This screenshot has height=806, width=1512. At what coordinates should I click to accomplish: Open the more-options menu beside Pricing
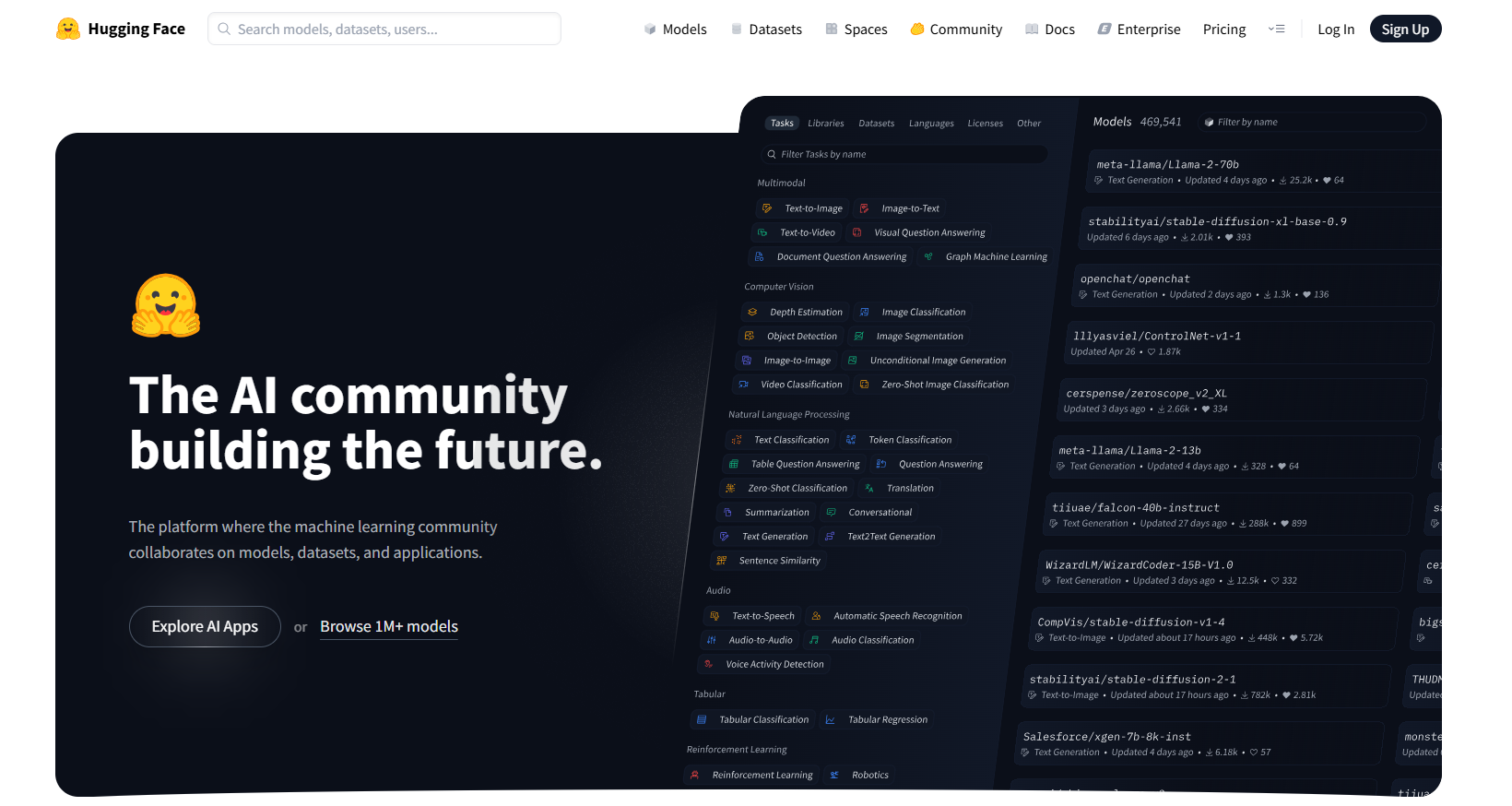(1277, 29)
